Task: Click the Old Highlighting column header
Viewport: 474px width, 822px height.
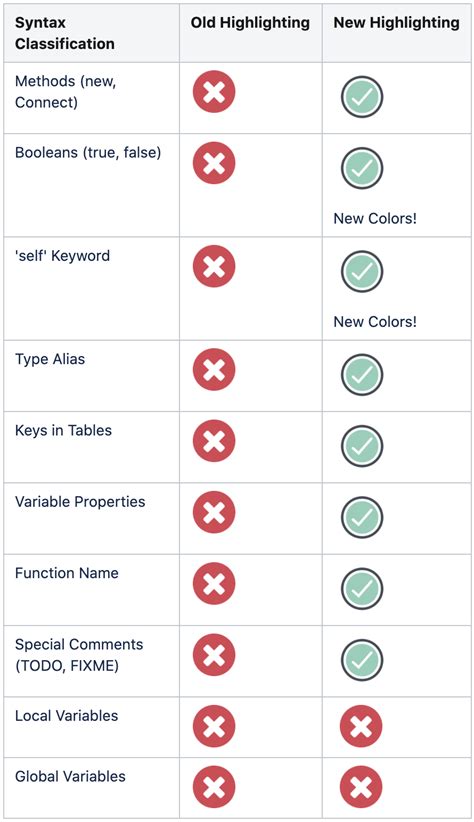Action: [250, 23]
